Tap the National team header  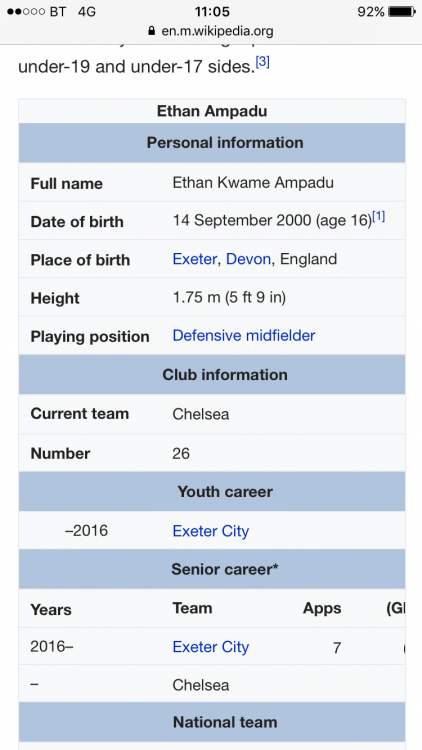(x=212, y=722)
